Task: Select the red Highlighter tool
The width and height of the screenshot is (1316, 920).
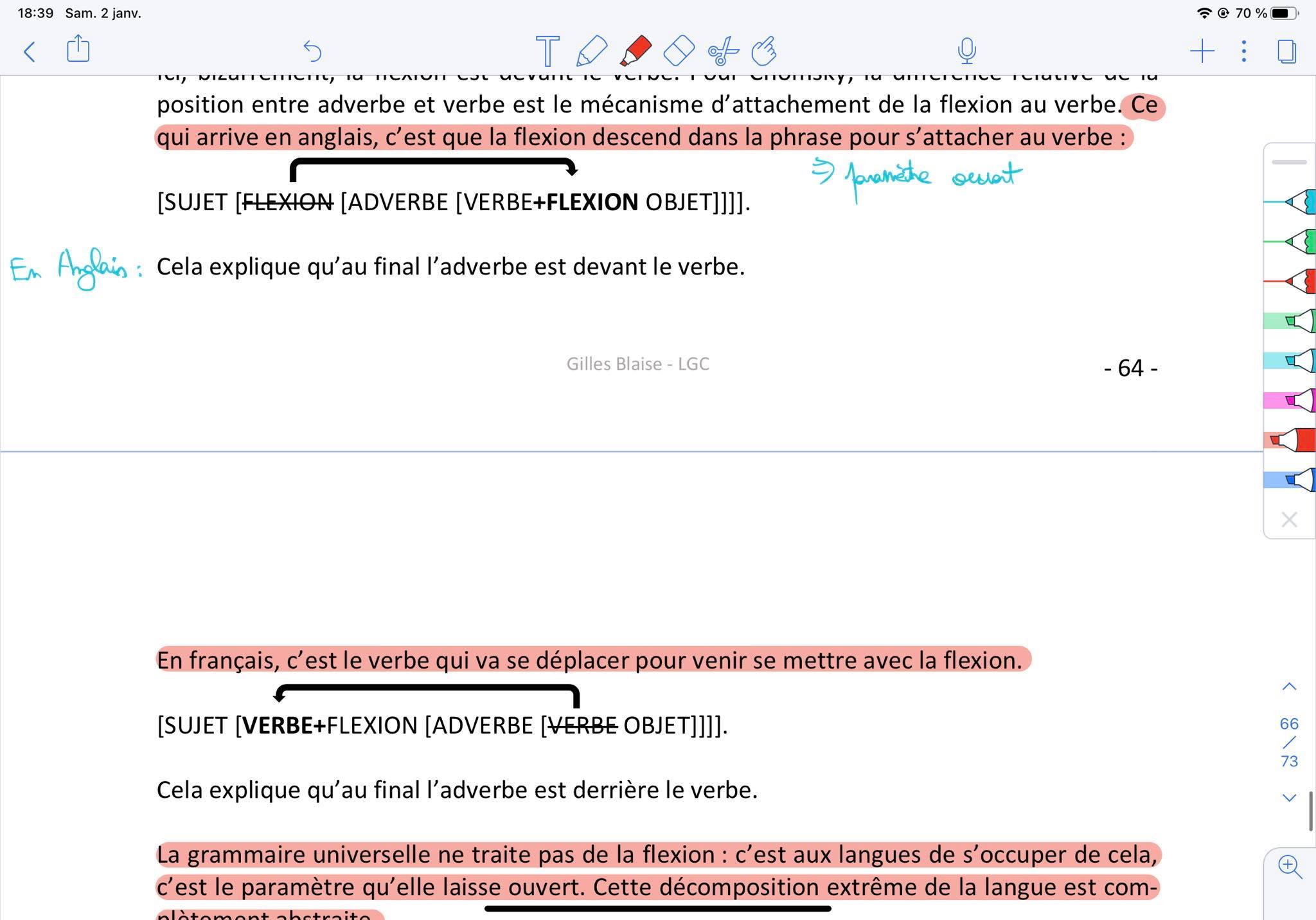Action: (x=636, y=51)
